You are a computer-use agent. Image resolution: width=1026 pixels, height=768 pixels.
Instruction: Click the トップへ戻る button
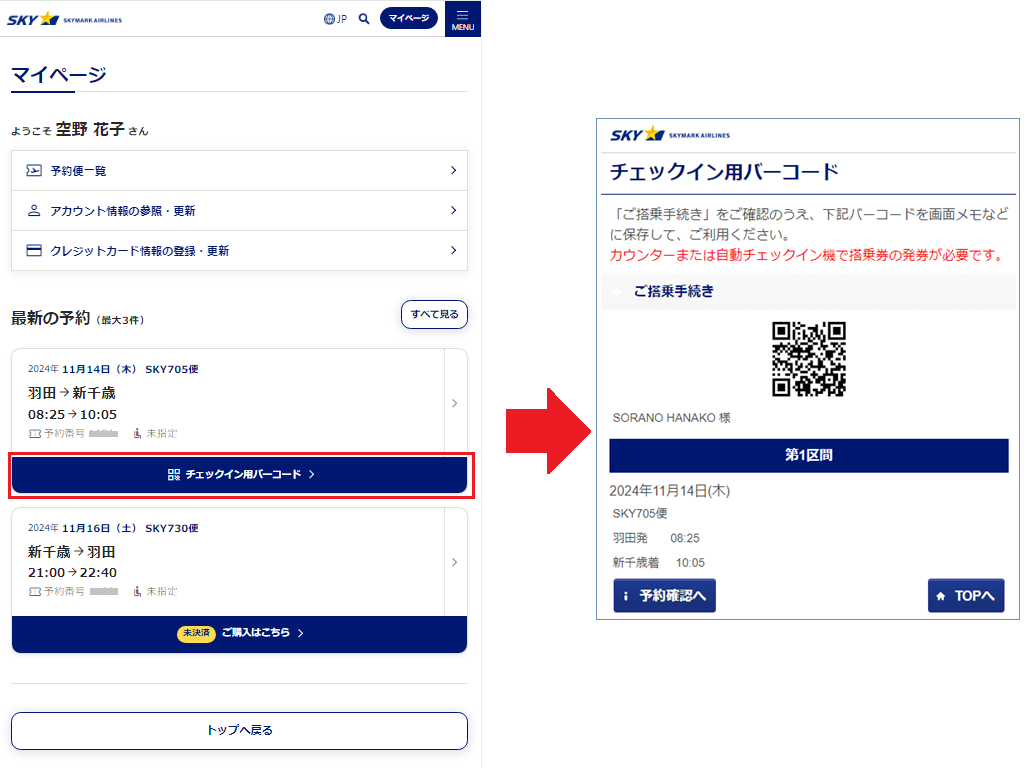click(x=239, y=730)
